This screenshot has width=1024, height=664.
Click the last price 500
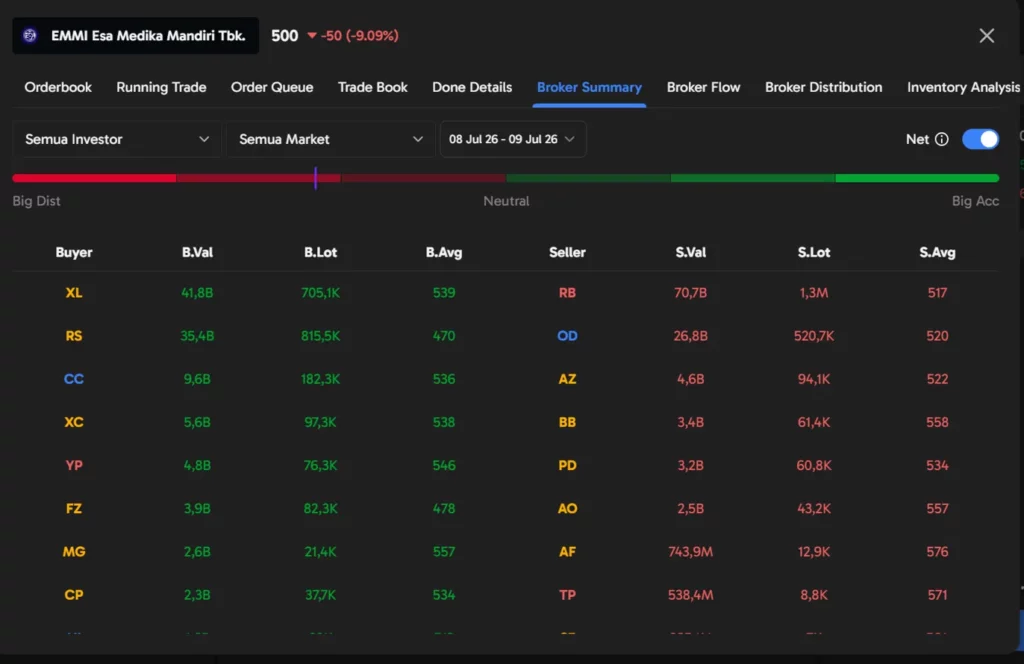point(285,36)
